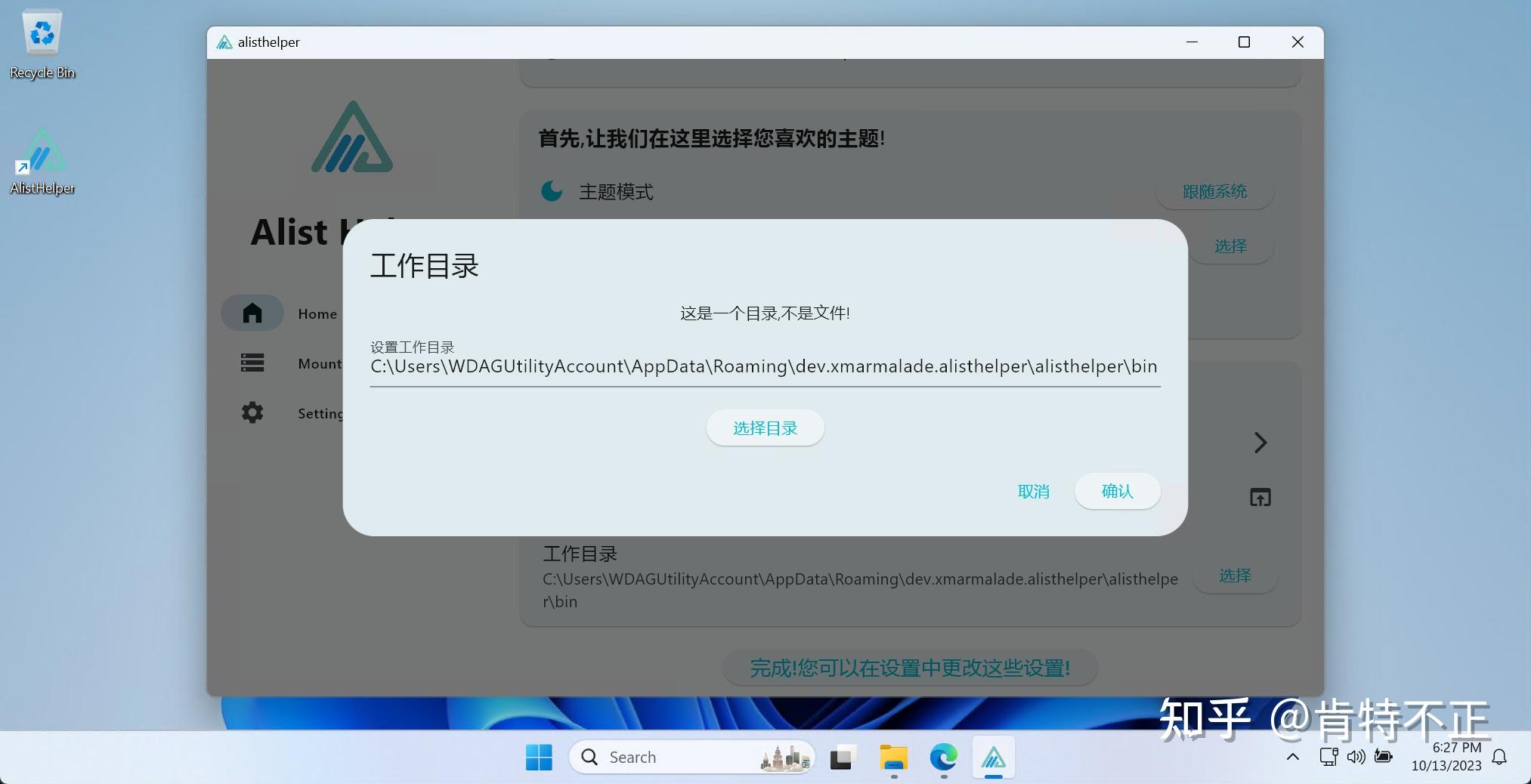
Task: Click the 选择目录 button in the dialog
Action: (x=764, y=427)
